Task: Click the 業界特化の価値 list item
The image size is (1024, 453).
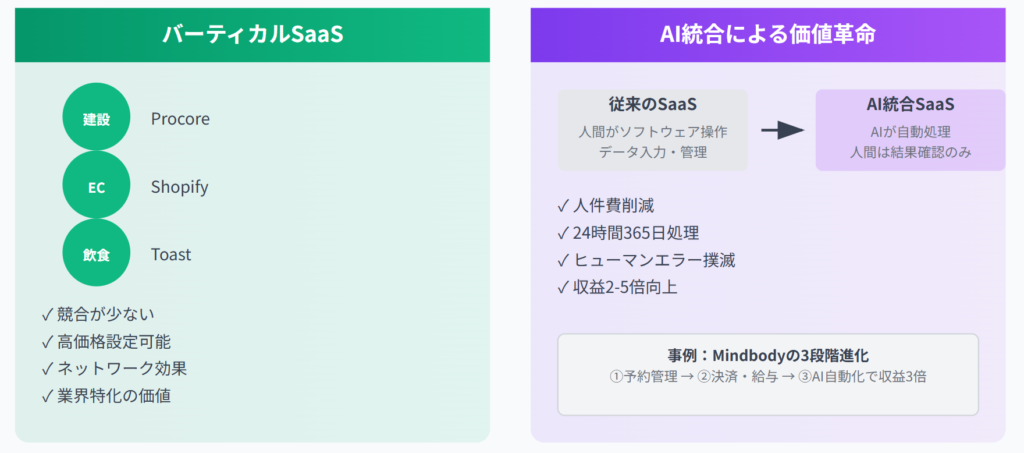Action: [113, 396]
